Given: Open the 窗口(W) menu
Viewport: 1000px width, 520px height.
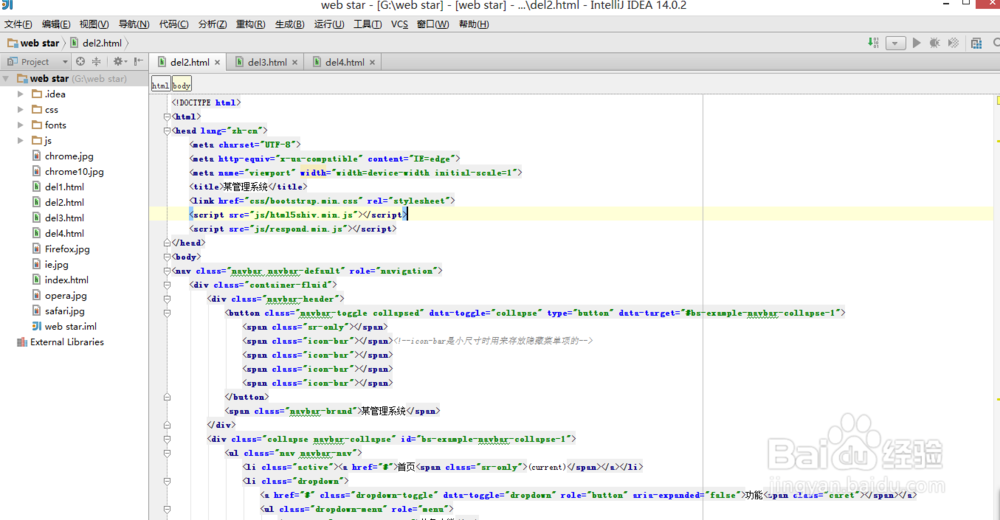Looking at the screenshot, I should point(432,24).
